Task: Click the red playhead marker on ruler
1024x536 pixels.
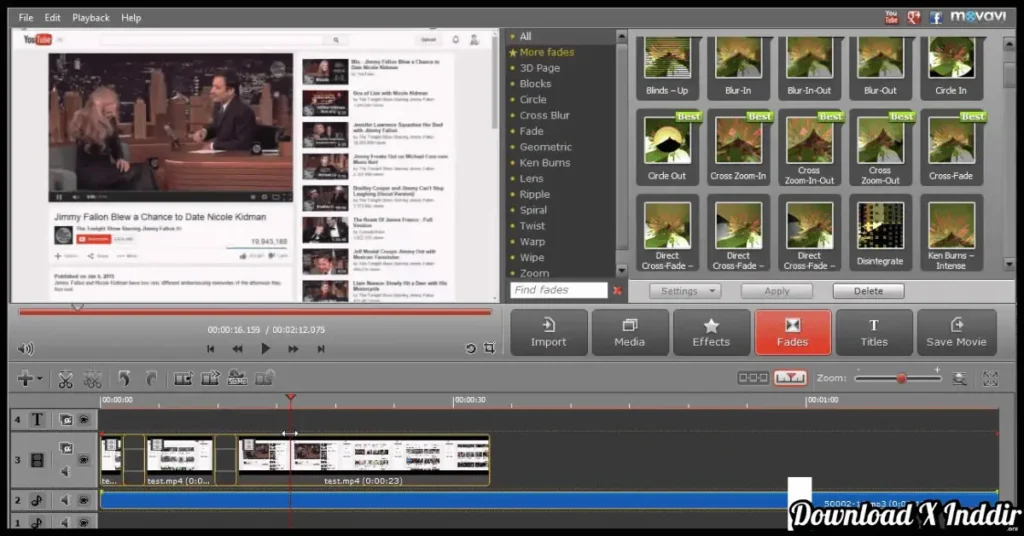Action: point(291,397)
